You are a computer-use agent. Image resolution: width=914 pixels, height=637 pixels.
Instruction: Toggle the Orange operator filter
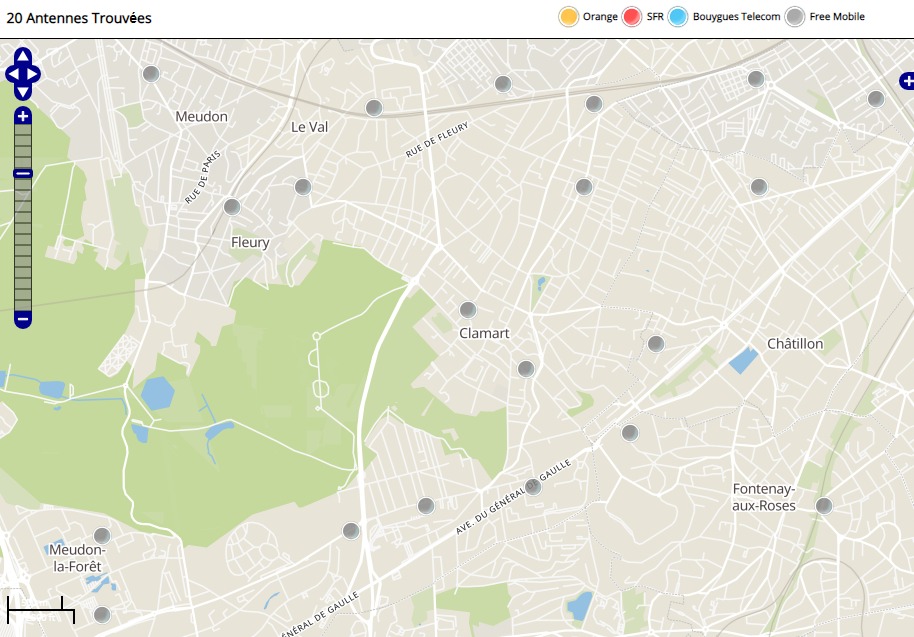coord(569,17)
